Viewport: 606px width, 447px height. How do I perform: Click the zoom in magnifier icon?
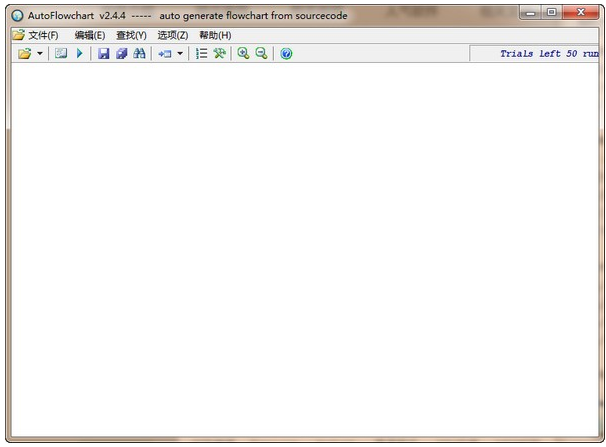[x=243, y=54]
